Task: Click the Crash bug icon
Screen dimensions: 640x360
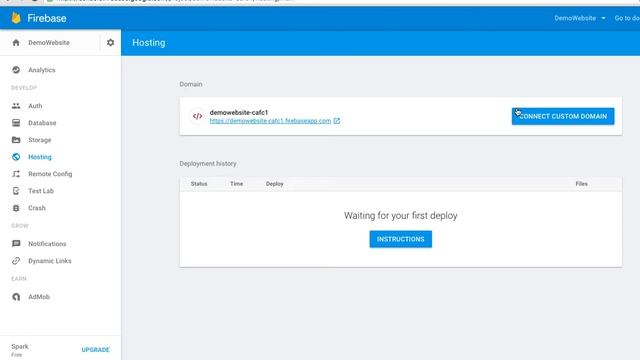Action: point(16,208)
